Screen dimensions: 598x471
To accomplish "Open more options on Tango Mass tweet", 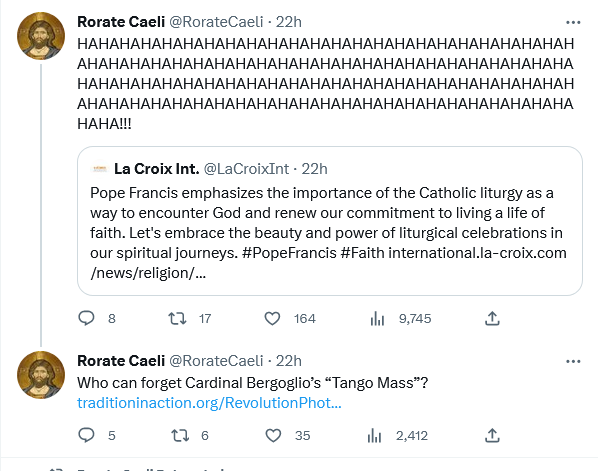I will click(x=573, y=361).
